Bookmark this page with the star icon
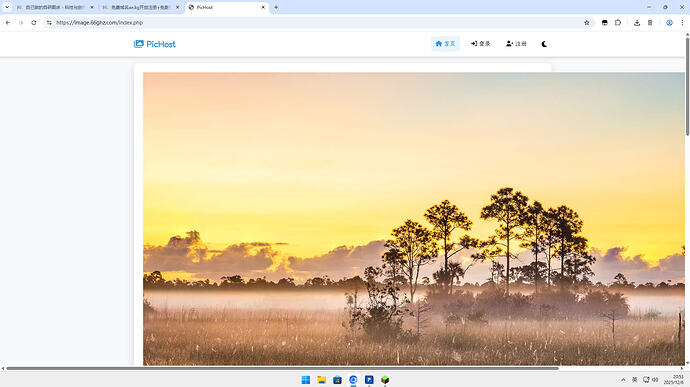Viewport: 690px width, 387px height. 587,22
